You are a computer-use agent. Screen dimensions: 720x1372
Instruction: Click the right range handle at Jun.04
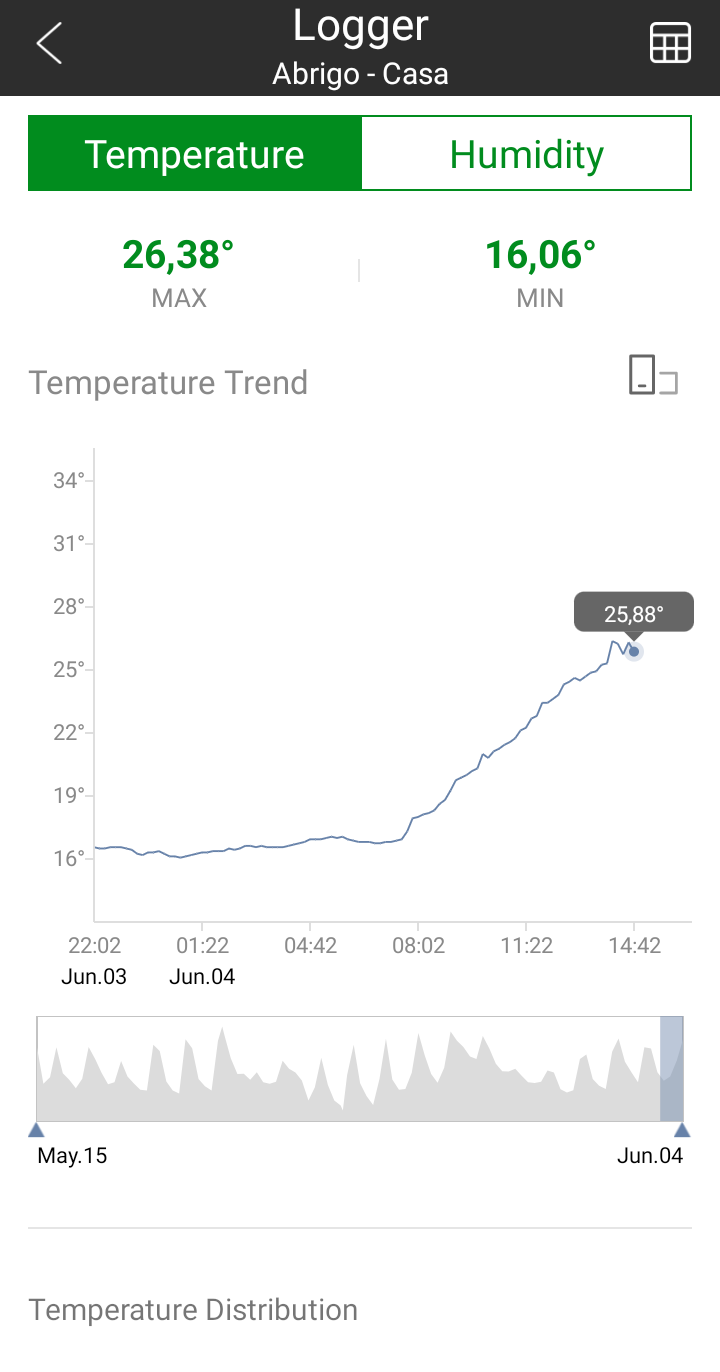coord(682,1130)
